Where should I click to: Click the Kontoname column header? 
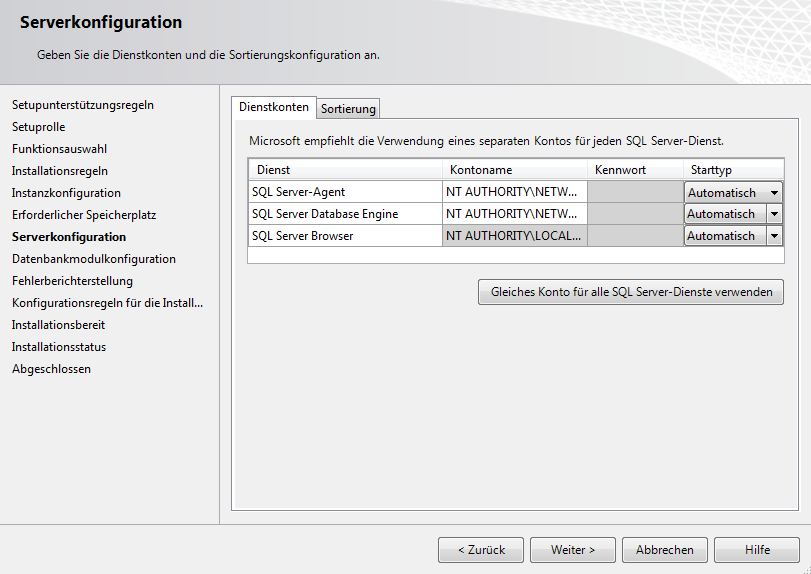pos(515,170)
